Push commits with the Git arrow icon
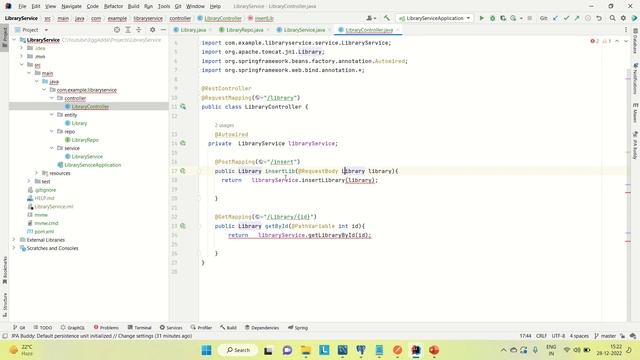Screen dimensions: 640x360 pyautogui.click(x=577, y=18)
